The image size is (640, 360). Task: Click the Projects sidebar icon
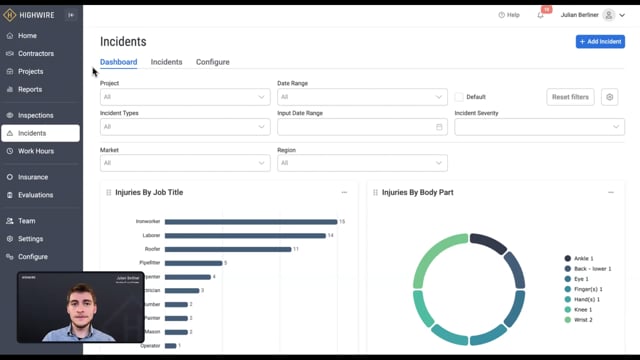click(x=10, y=71)
